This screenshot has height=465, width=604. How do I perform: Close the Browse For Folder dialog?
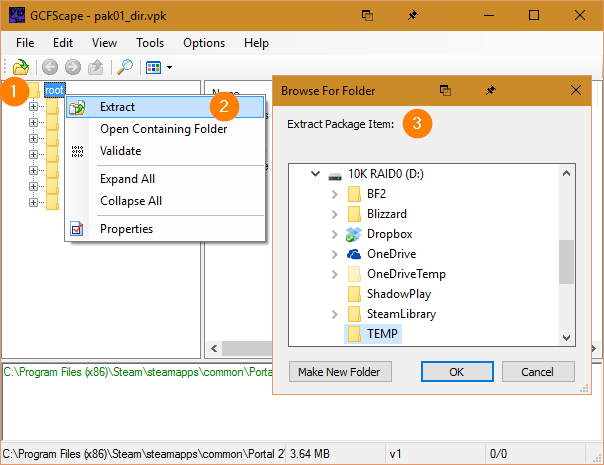coord(576,91)
